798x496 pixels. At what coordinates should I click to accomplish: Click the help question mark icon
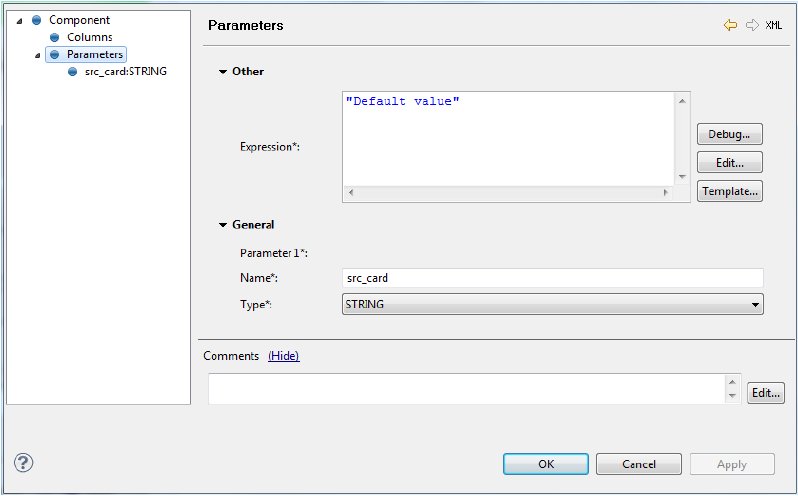23,463
